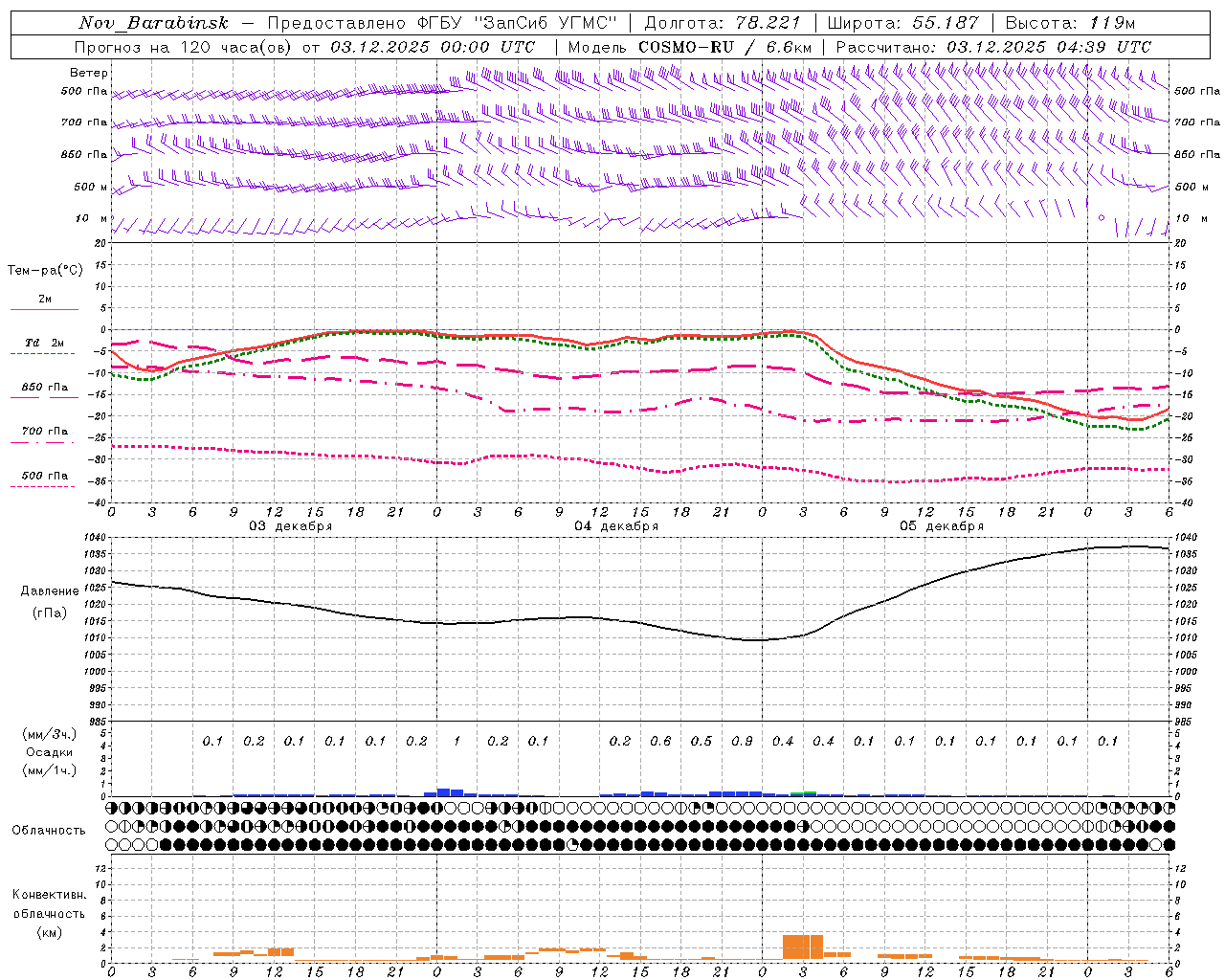
Task: Select the 850 гПа temperature legend entry
Action: coord(44,387)
